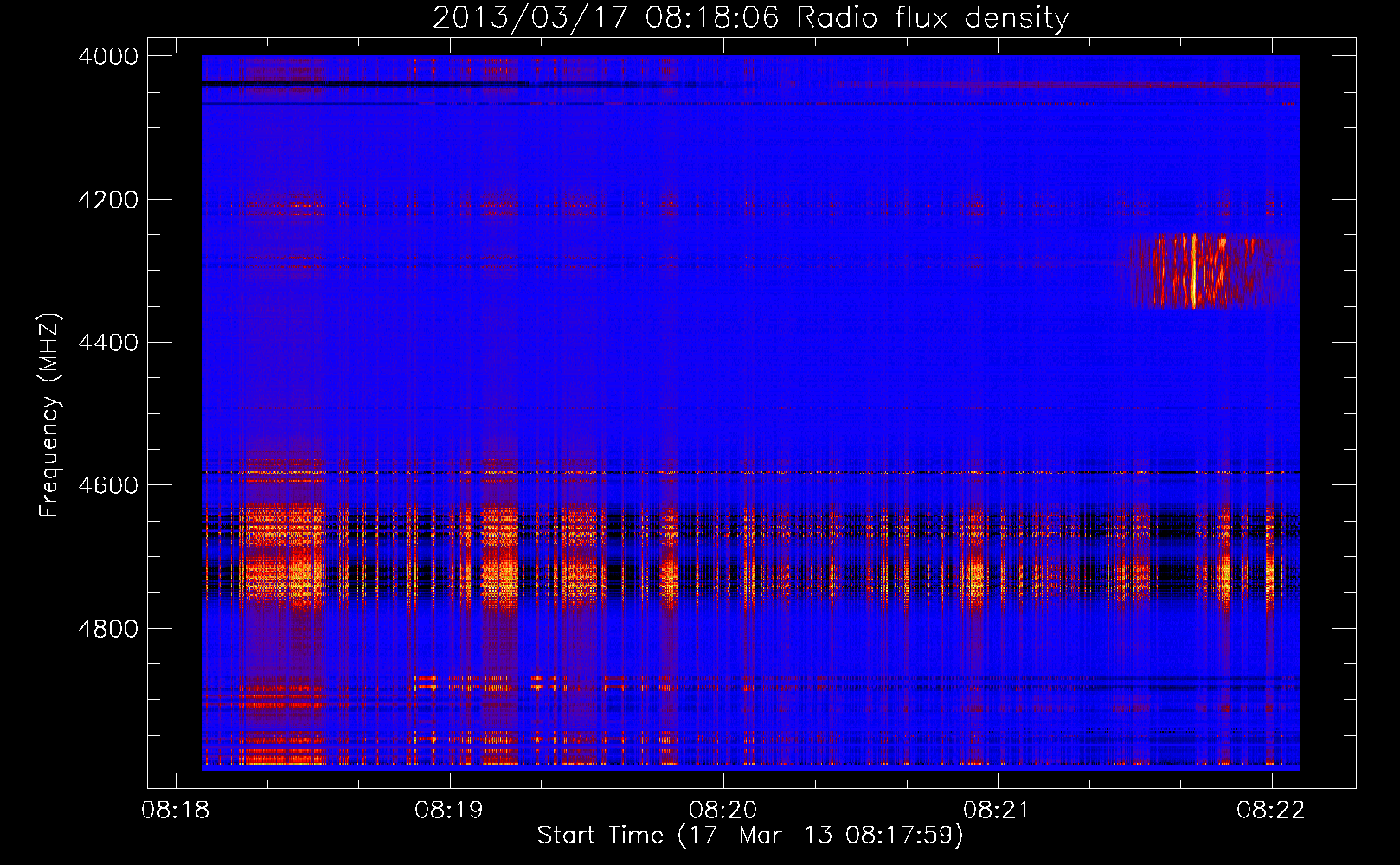Viewport: 1400px width, 865px height.
Task: Select the 4000 frequency tick label
Action: (107, 56)
